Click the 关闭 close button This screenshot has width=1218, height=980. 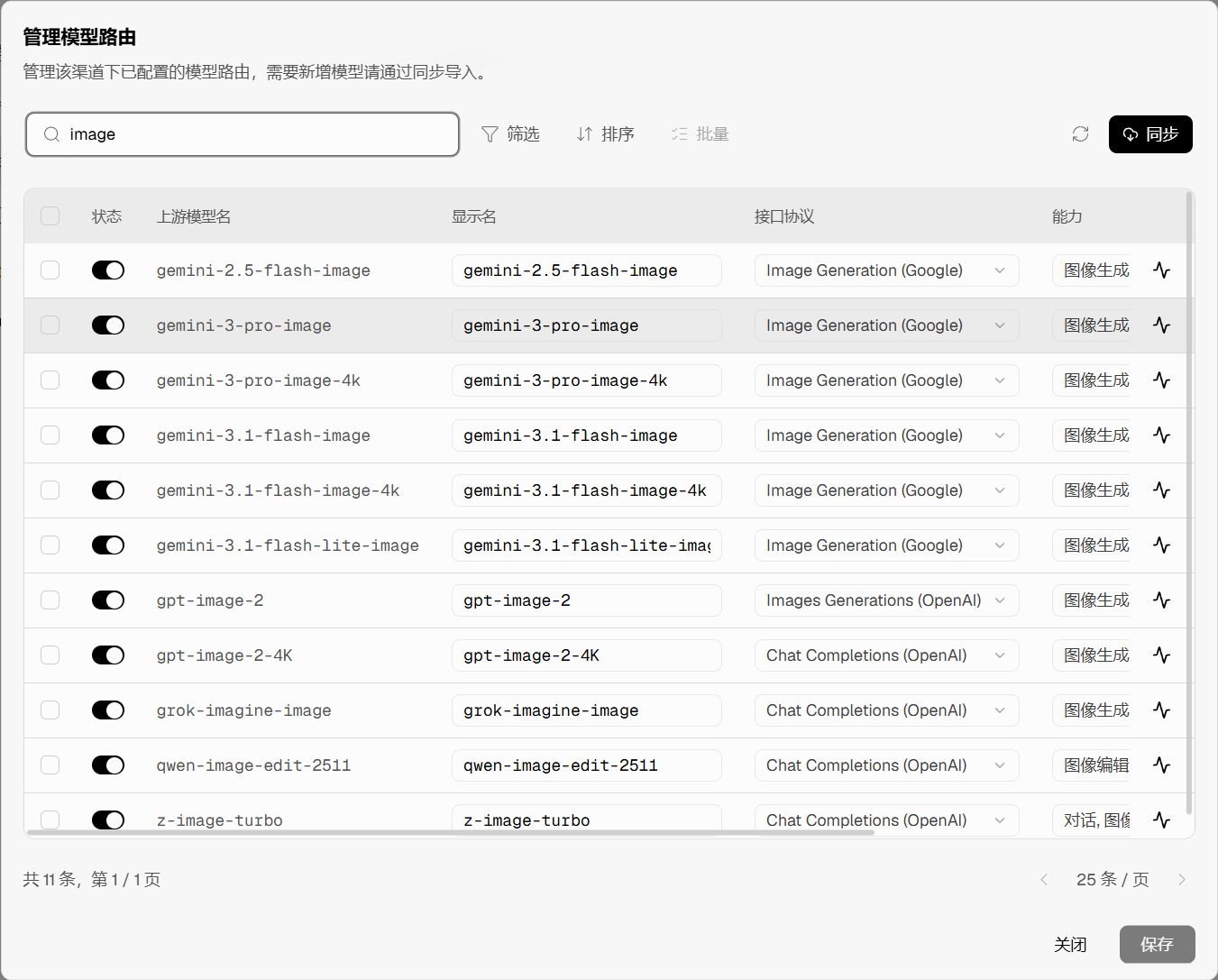click(x=1070, y=944)
